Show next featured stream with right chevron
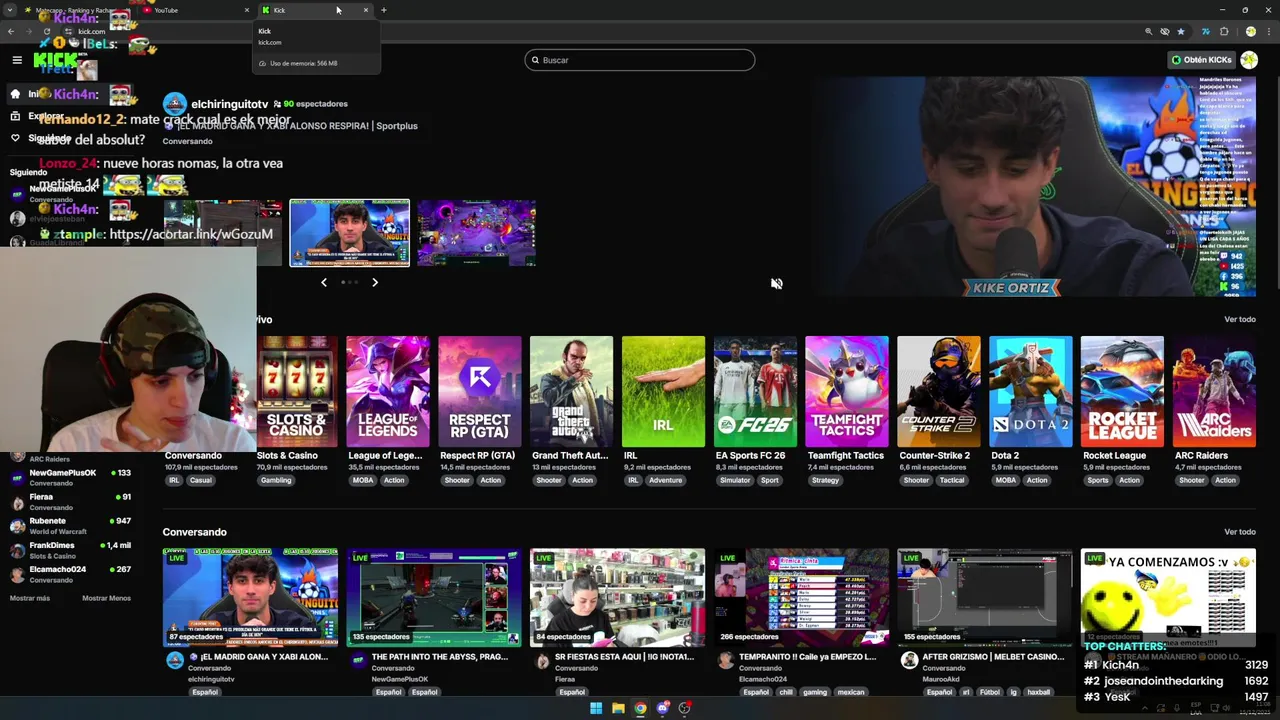Image resolution: width=1280 pixels, height=720 pixels. pos(375,283)
